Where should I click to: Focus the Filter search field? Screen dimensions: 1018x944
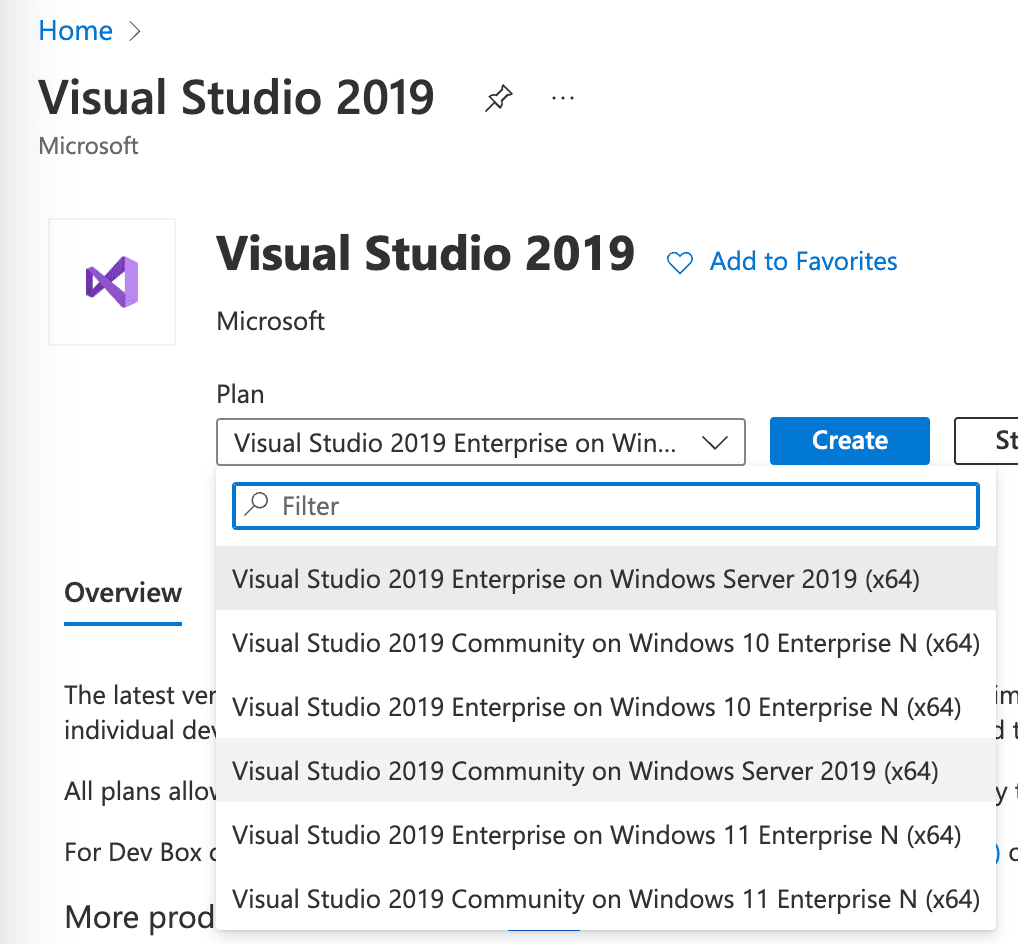[606, 506]
